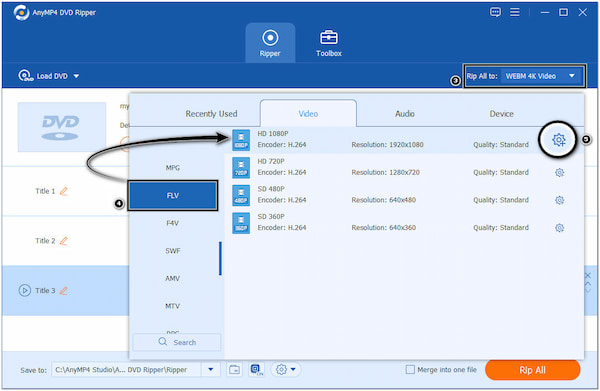Click the Rip All button
This screenshot has height=391, width=600.
[x=532, y=370]
